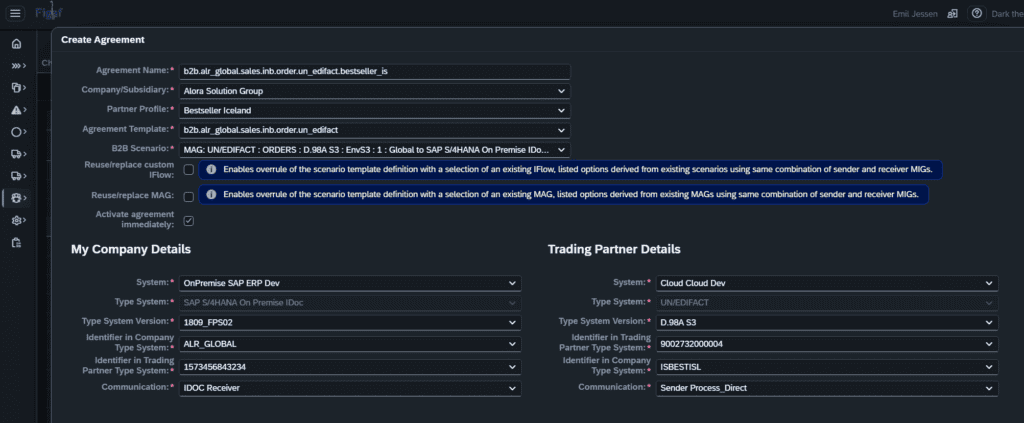Open the 9002732000004 identifier dropdown
1024x423 pixels.
827,344
